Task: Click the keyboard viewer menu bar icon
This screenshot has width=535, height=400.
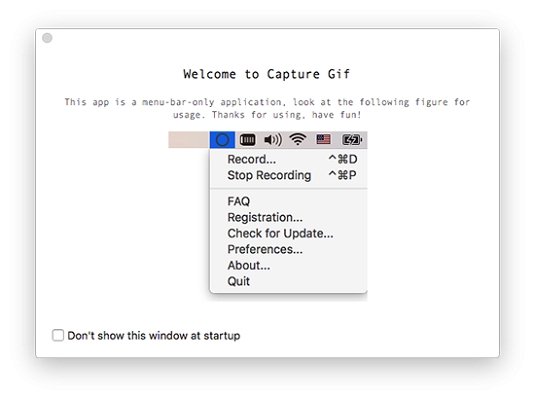Action: pos(247,140)
